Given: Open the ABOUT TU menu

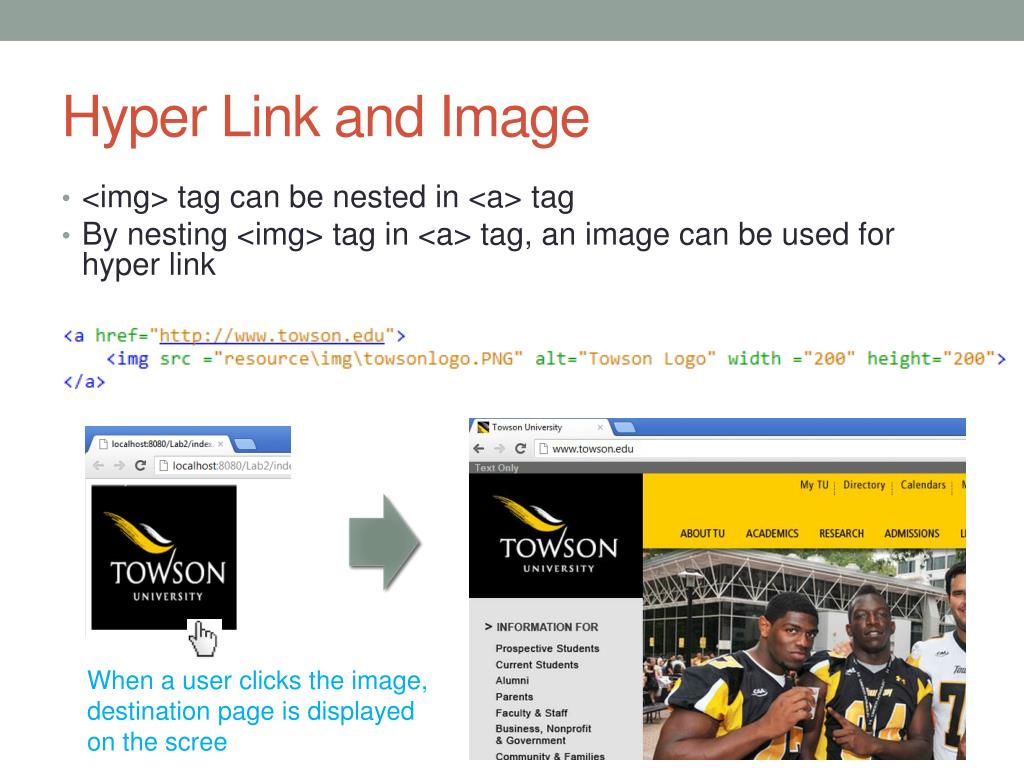Looking at the screenshot, I should [x=702, y=534].
